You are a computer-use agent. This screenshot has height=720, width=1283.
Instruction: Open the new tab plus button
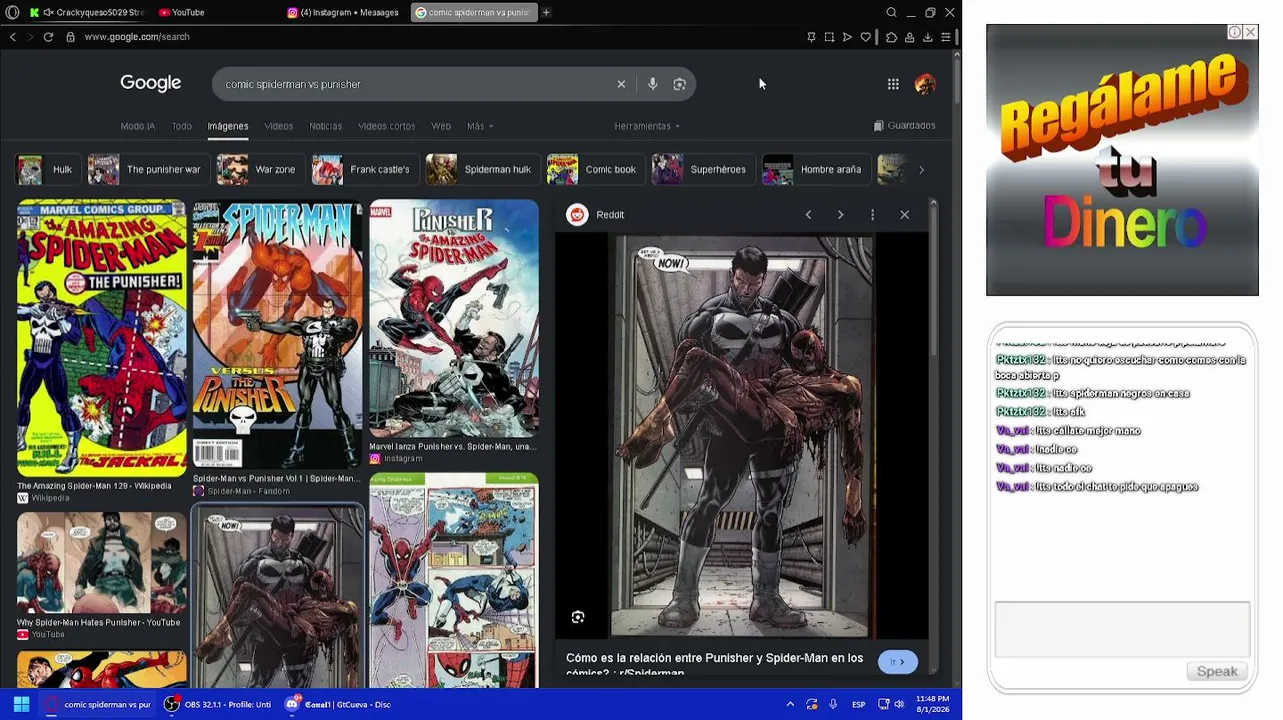coord(546,12)
